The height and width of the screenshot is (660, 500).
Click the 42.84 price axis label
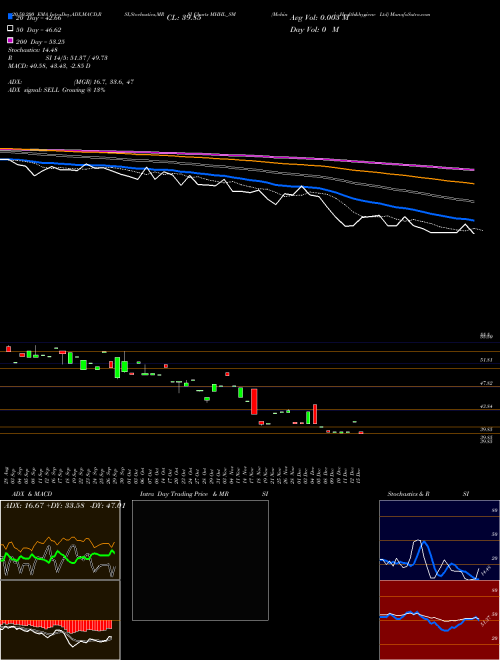pyautogui.click(x=486, y=407)
